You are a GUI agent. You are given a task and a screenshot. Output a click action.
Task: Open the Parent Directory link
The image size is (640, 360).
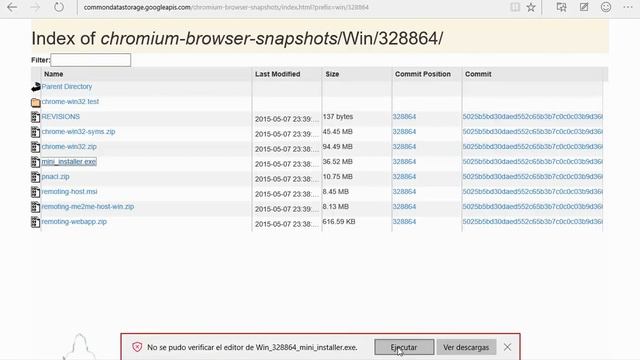click(67, 87)
